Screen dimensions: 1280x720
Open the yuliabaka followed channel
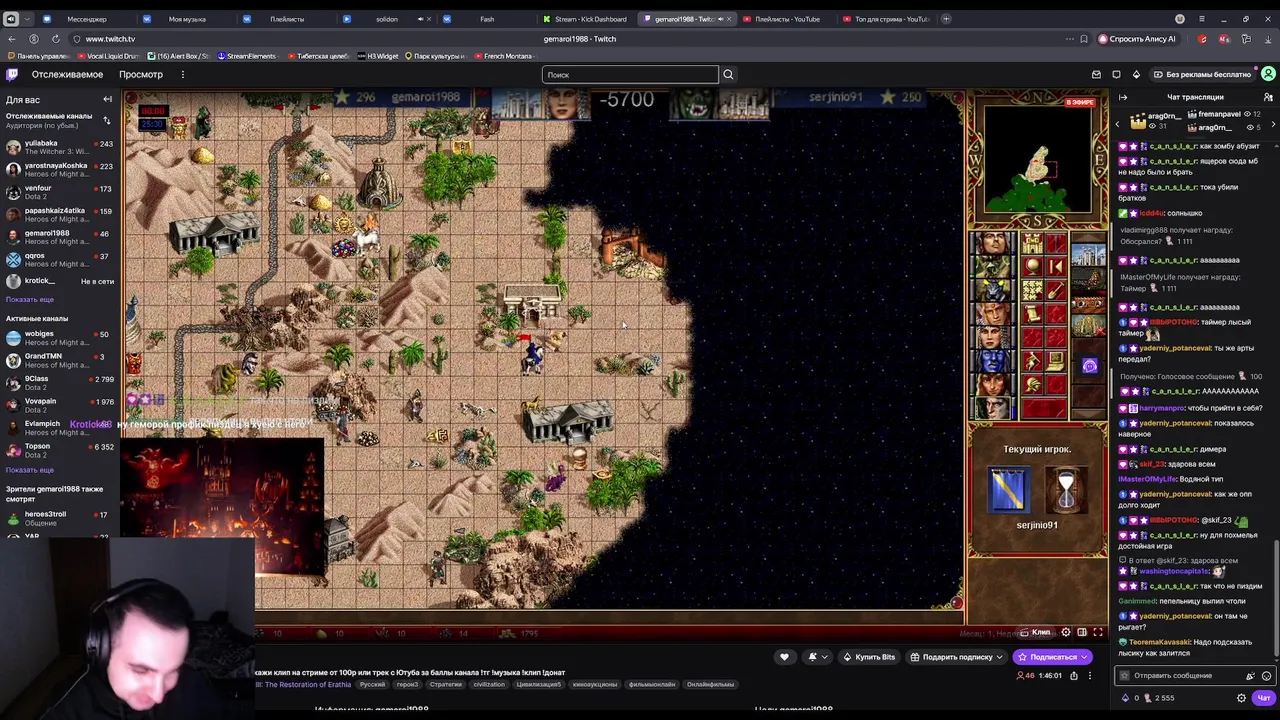click(x=60, y=147)
